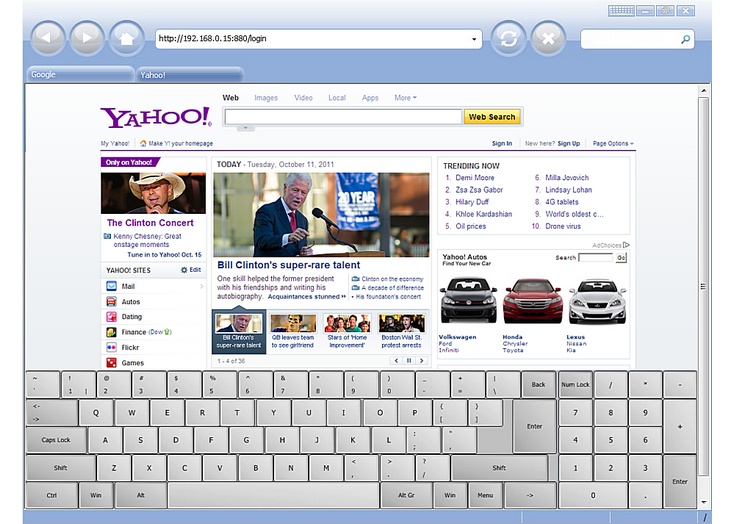Click the Q key on virtual keyboard
The image size is (734, 524).
click(x=96, y=413)
